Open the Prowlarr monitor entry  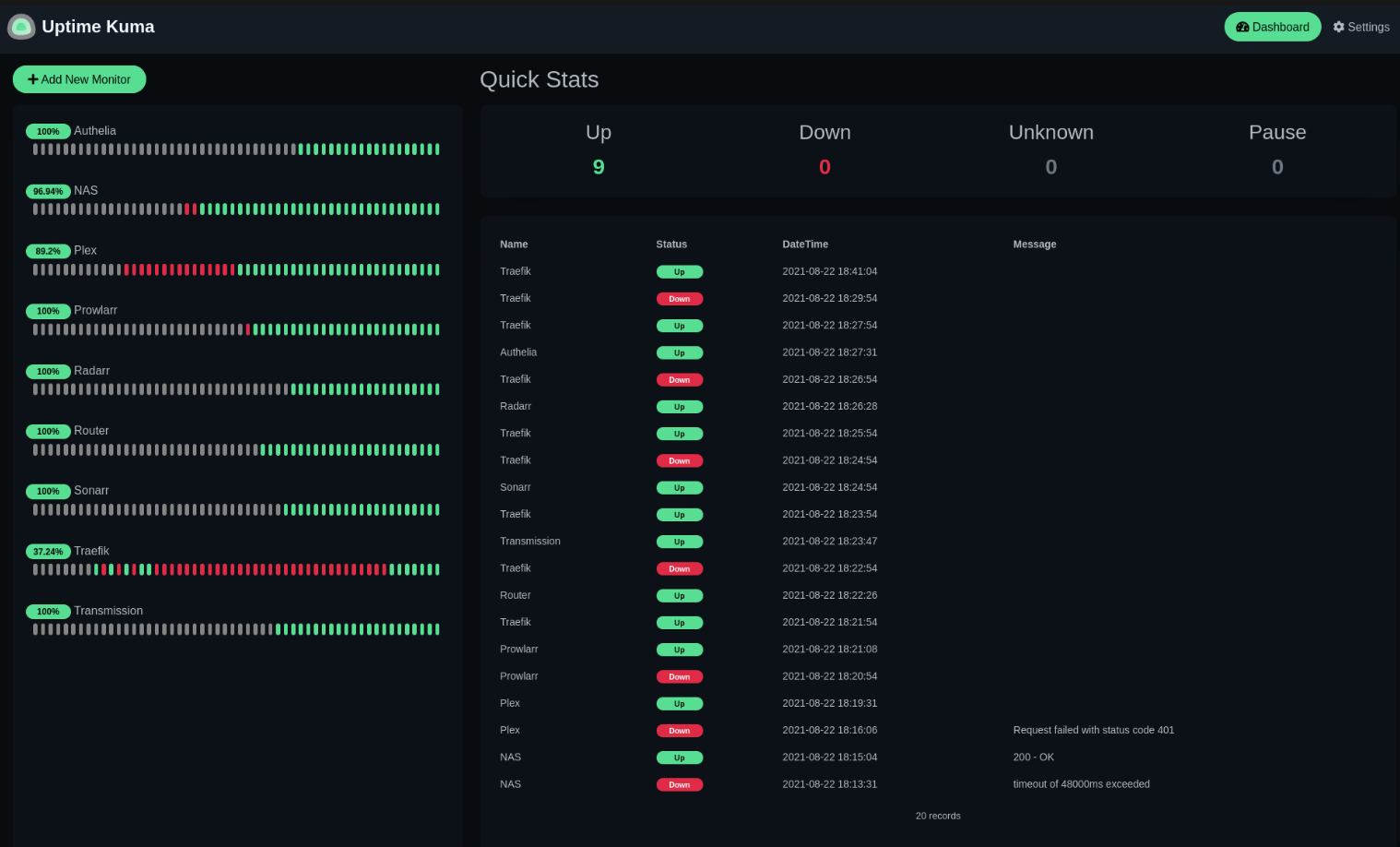(x=95, y=311)
